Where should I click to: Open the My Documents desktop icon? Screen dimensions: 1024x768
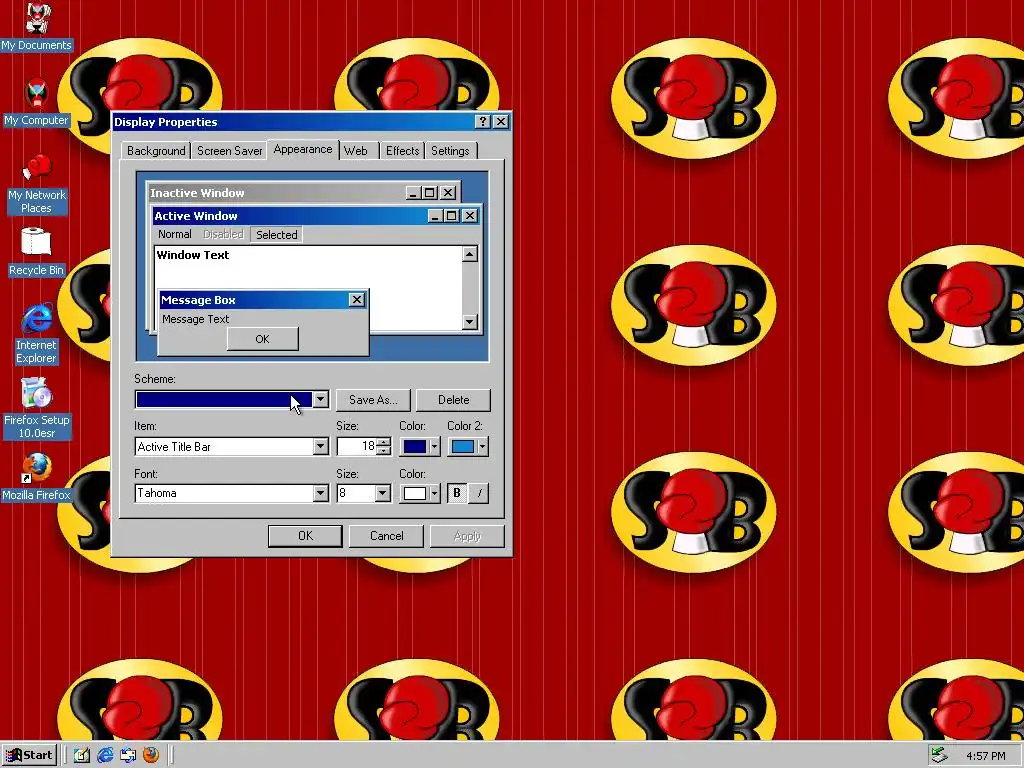pos(37,26)
